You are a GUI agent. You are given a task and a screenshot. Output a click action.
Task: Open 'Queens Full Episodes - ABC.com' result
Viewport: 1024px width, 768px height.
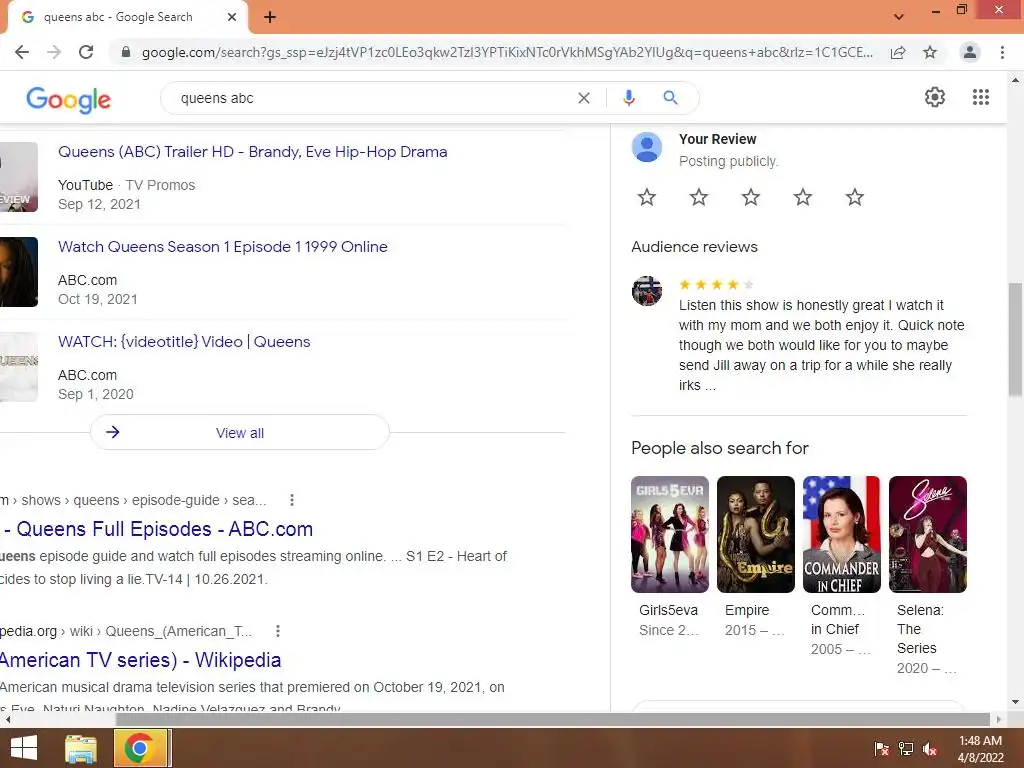coord(158,529)
